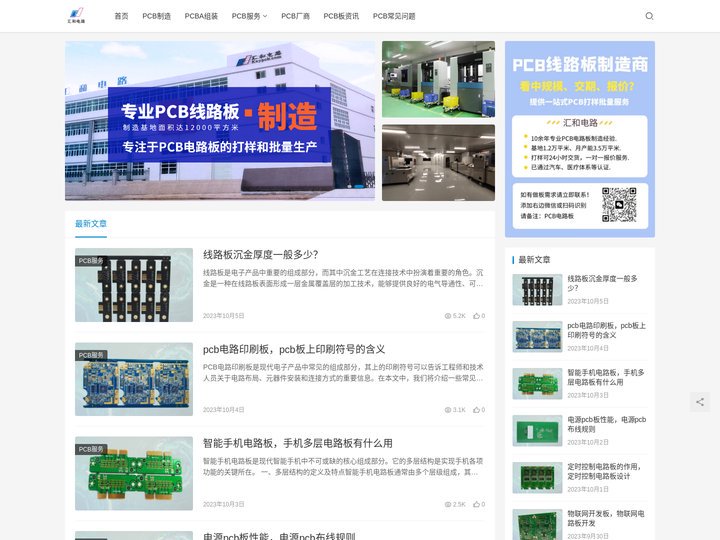
Task: Click sidebar thumbnail for 电源pcb板性能 article
Action: (x=537, y=431)
